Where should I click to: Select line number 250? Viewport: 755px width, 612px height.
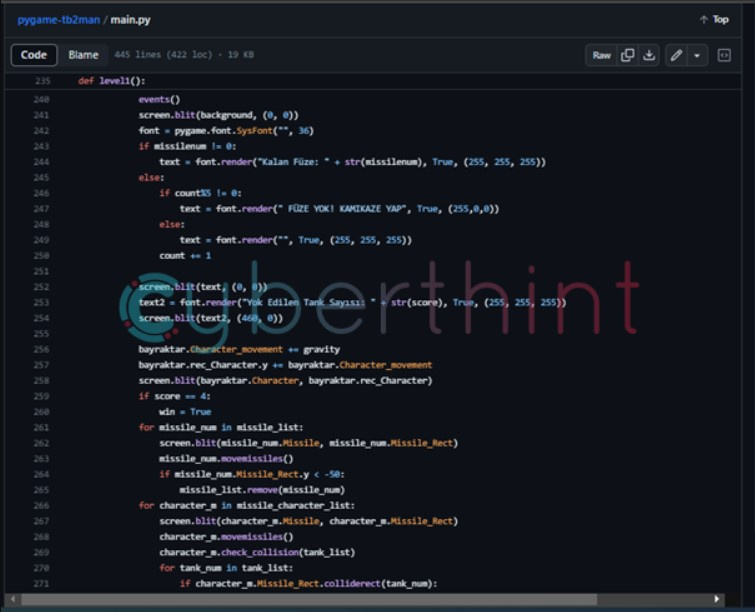[41, 271]
